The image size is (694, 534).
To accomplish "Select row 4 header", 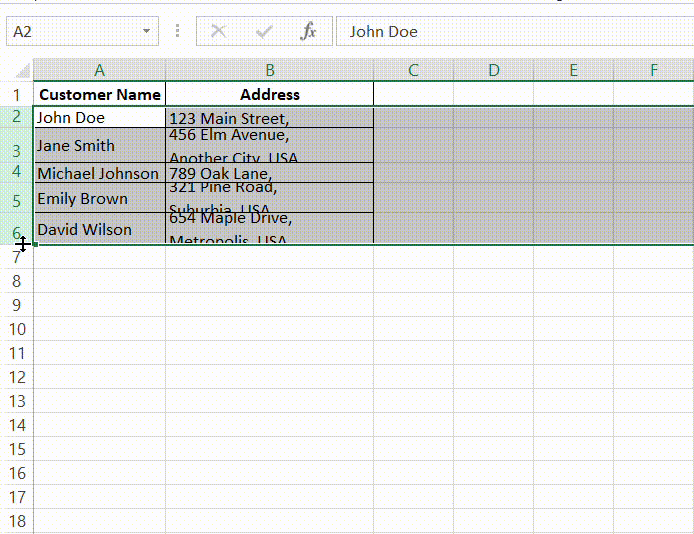I will [x=16, y=173].
